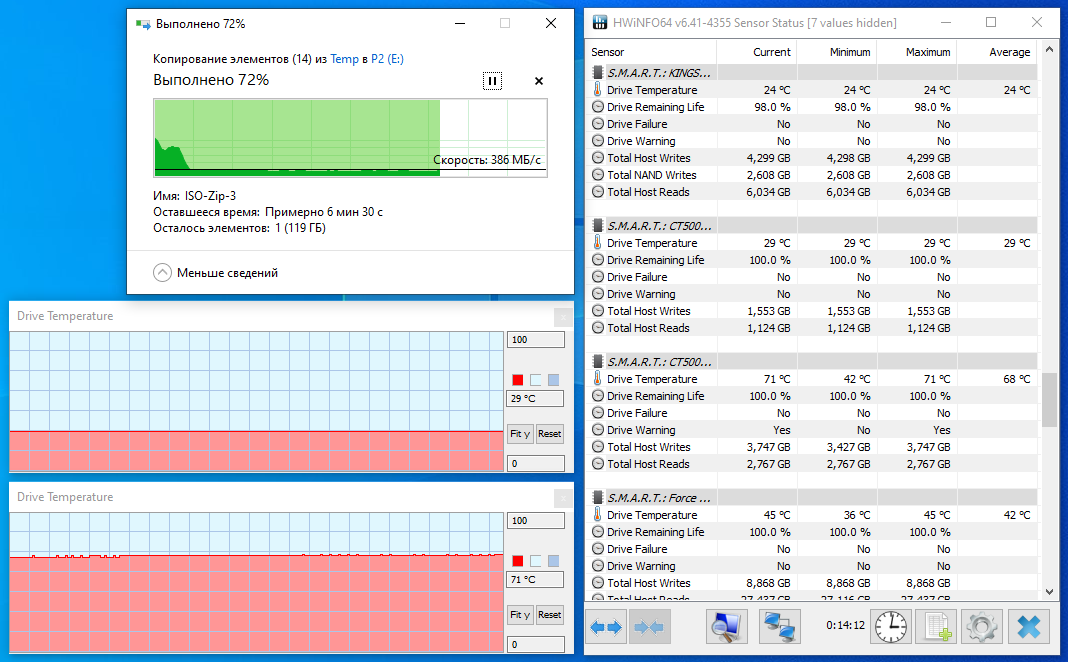Click the '71 °C' value field on lower graph
The width and height of the screenshot is (1068, 662).
pyautogui.click(x=535, y=579)
